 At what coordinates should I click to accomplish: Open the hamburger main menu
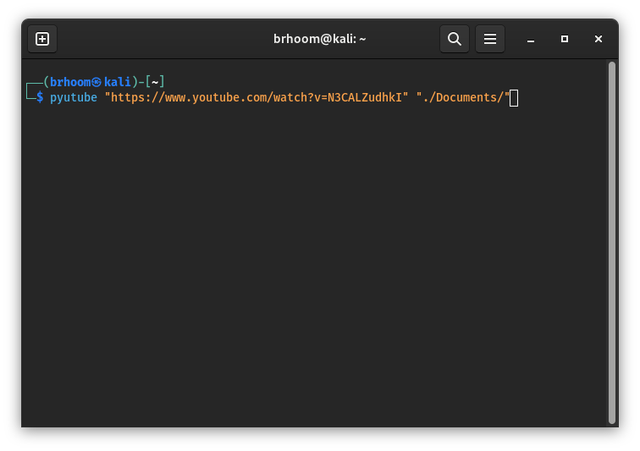coord(490,39)
